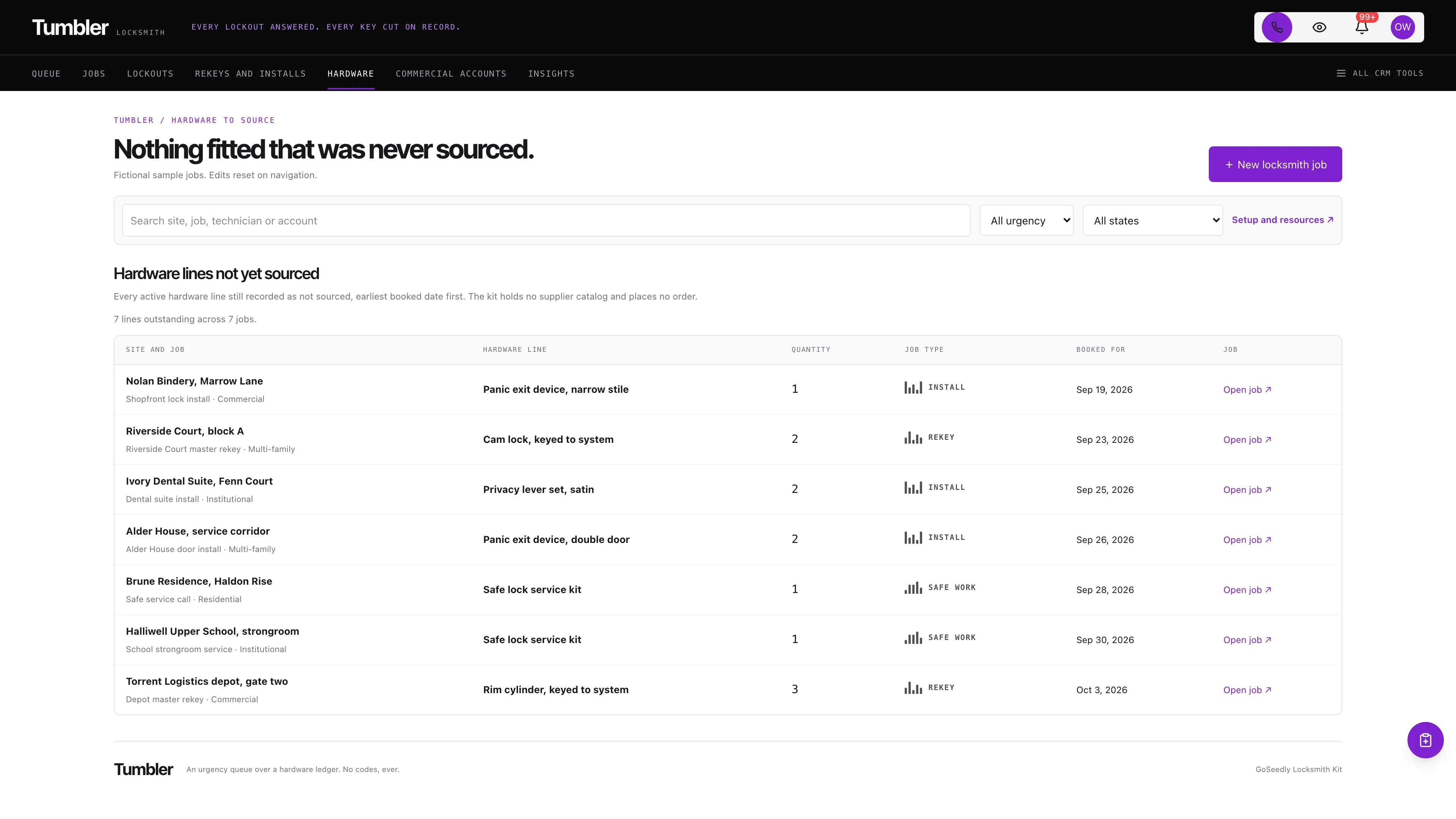
Task: Open the Commercial Accounts tab
Action: coord(451,74)
